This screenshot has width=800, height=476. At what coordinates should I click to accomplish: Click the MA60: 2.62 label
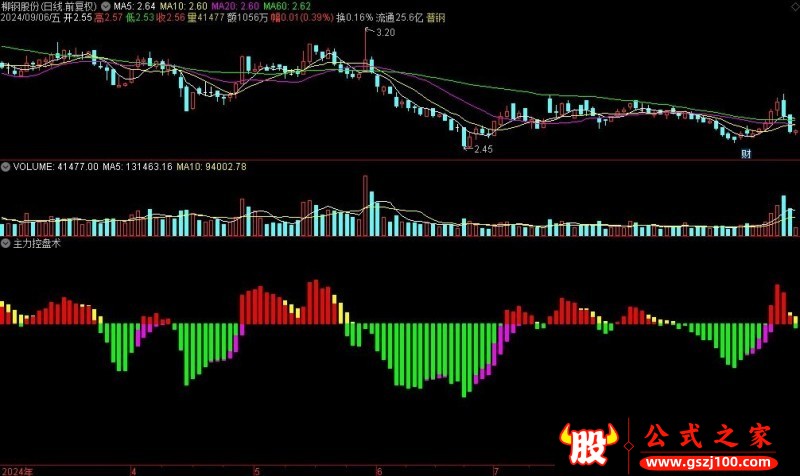287,6
